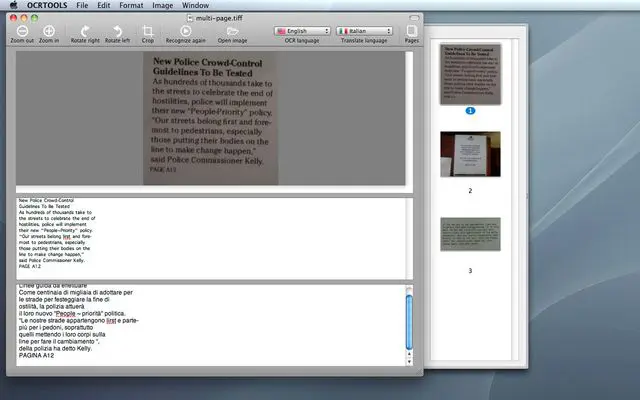
Task: Click 'Come centinaia di migliaia' translation line
Action: coord(76,293)
